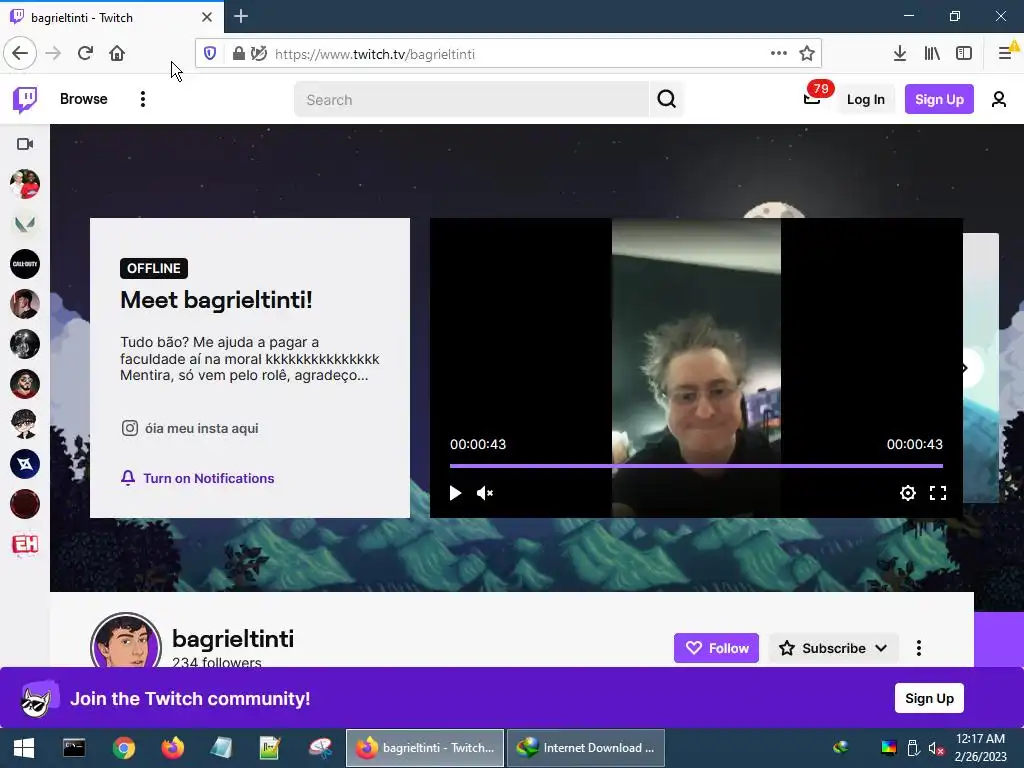
Task: Toggle the Firefox sidebar
Action: pos(964,54)
